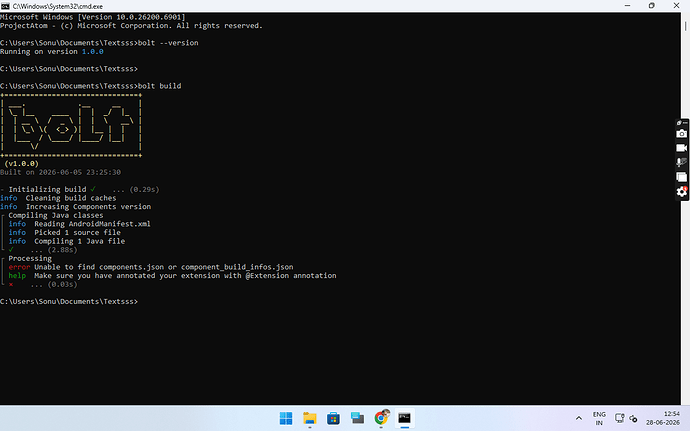Click the 'Microsoft Windows [Version 10.0.26200.6901]' line
Viewport: 690px width, 431px height.
(x=93, y=17)
